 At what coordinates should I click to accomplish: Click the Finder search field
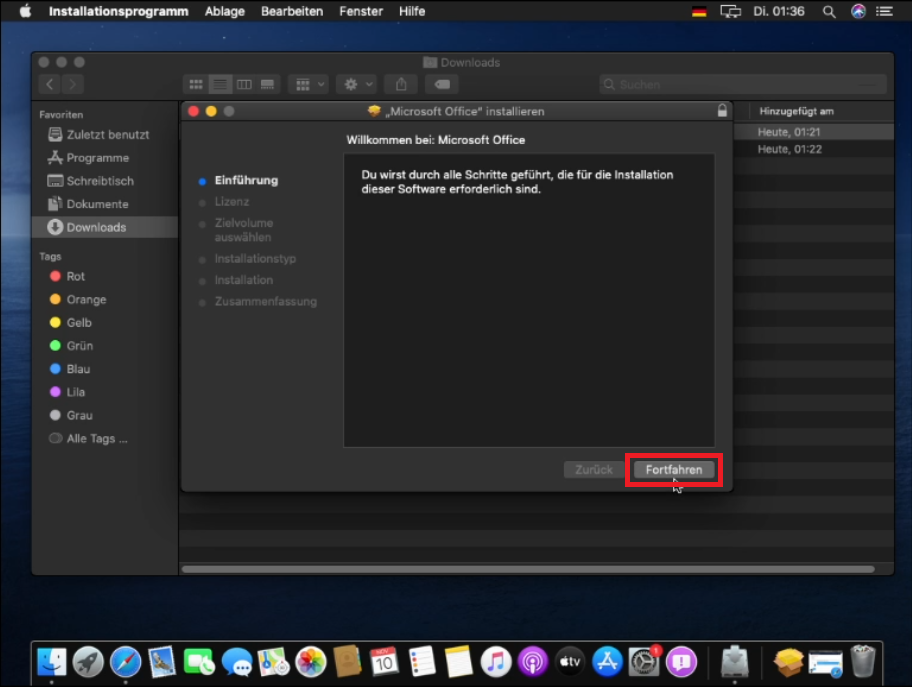(x=742, y=85)
